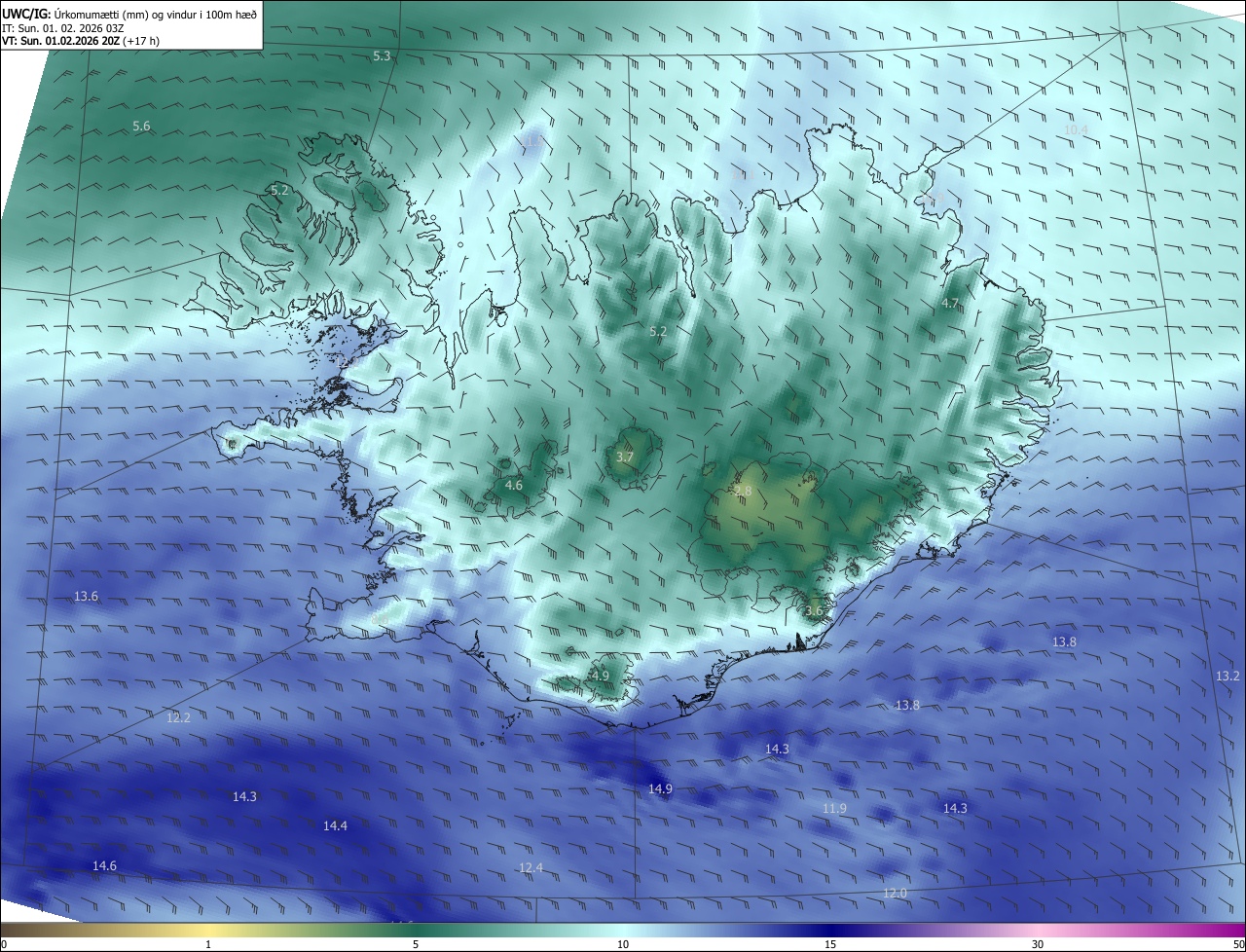The height and width of the screenshot is (952, 1246).
Task: Click the 4.7 value label over east Iceland
Action: [x=950, y=304]
